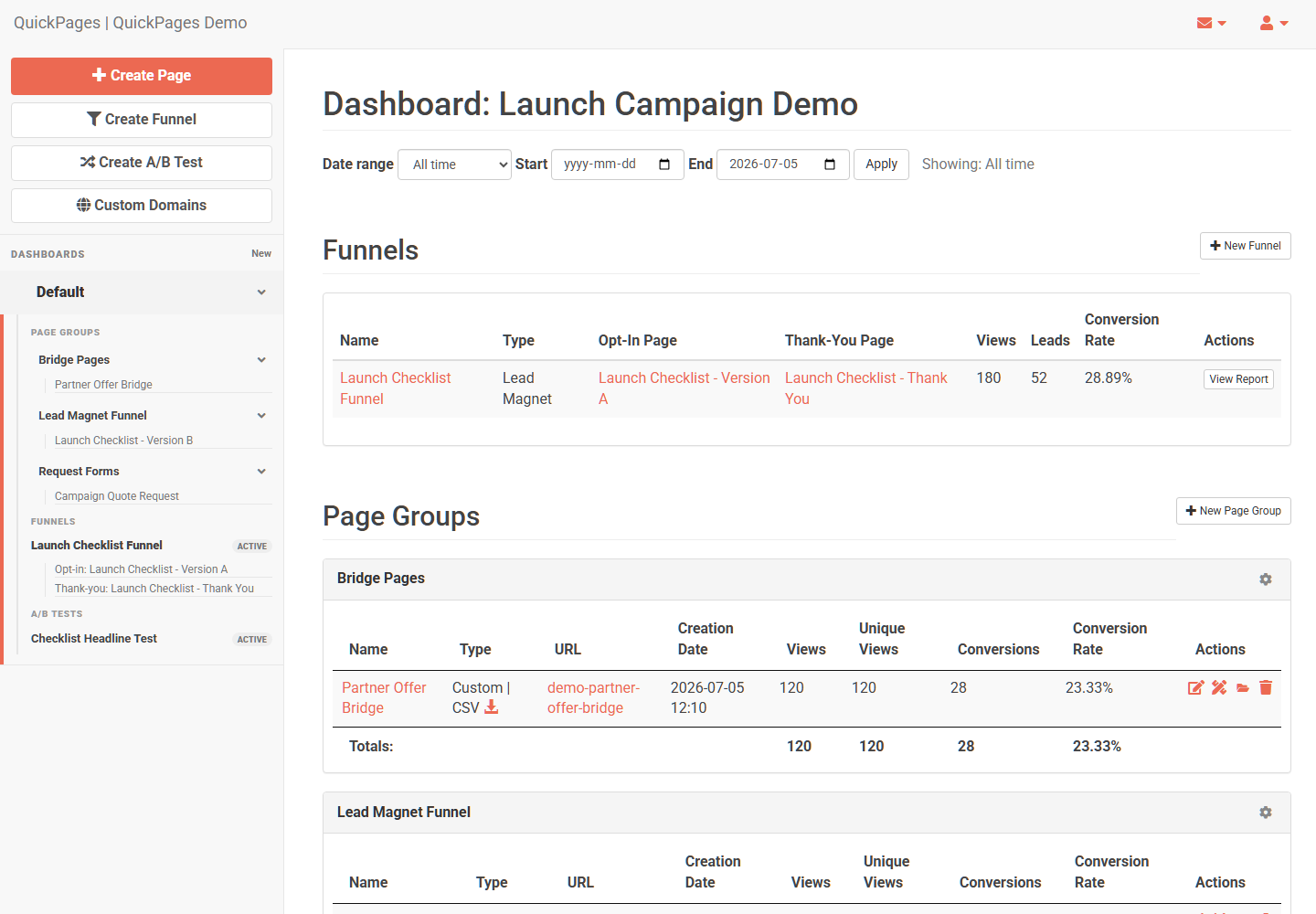Download CSV for Partner Offer Bridge
This screenshot has width=1316, height=914.
[491, 707]
